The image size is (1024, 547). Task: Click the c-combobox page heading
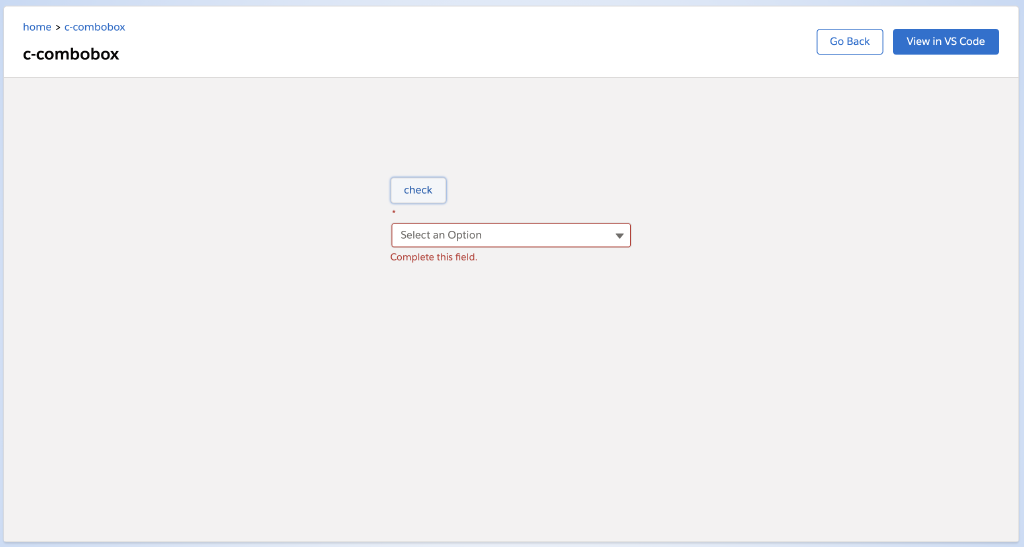tap(71, 54)
